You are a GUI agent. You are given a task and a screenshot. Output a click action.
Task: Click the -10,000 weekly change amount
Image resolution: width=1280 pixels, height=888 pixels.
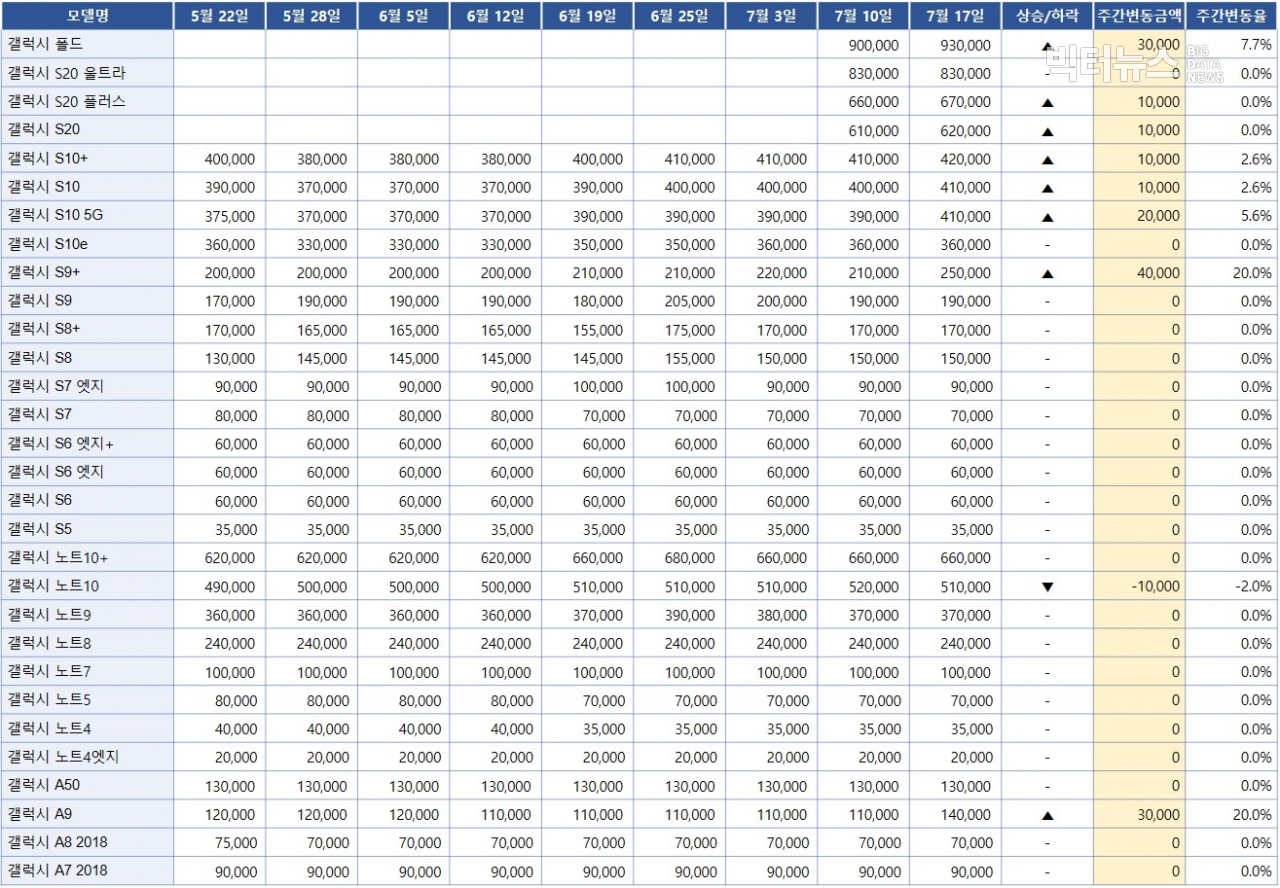click(x=1155, y=587)
